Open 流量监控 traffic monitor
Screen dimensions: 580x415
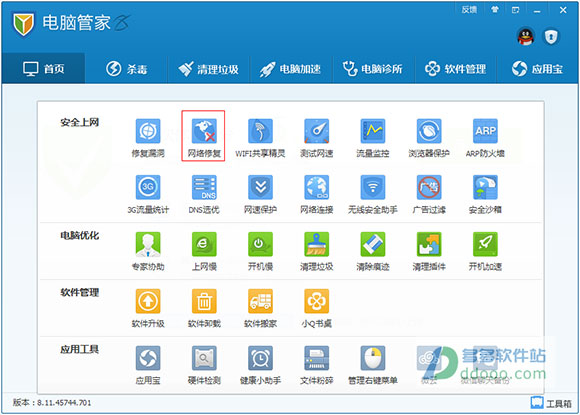click(x=373, y=131)
